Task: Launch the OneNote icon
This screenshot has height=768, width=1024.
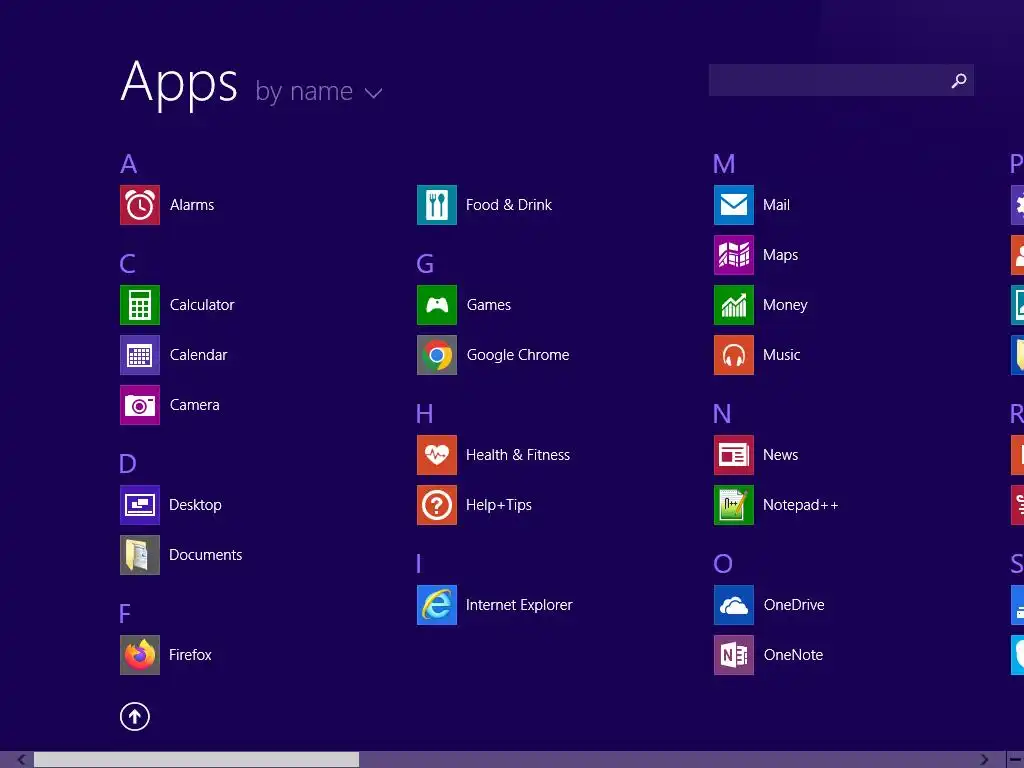Action: pyautogui.click(x=734, y=655)
